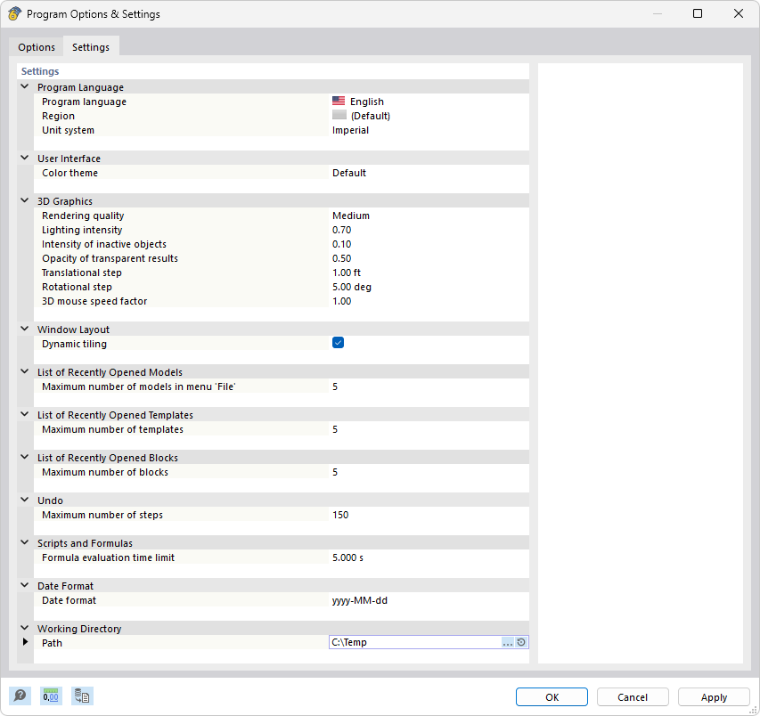Click the settings profile transfer icon
The image size is (760, 716).
point(82,696)
